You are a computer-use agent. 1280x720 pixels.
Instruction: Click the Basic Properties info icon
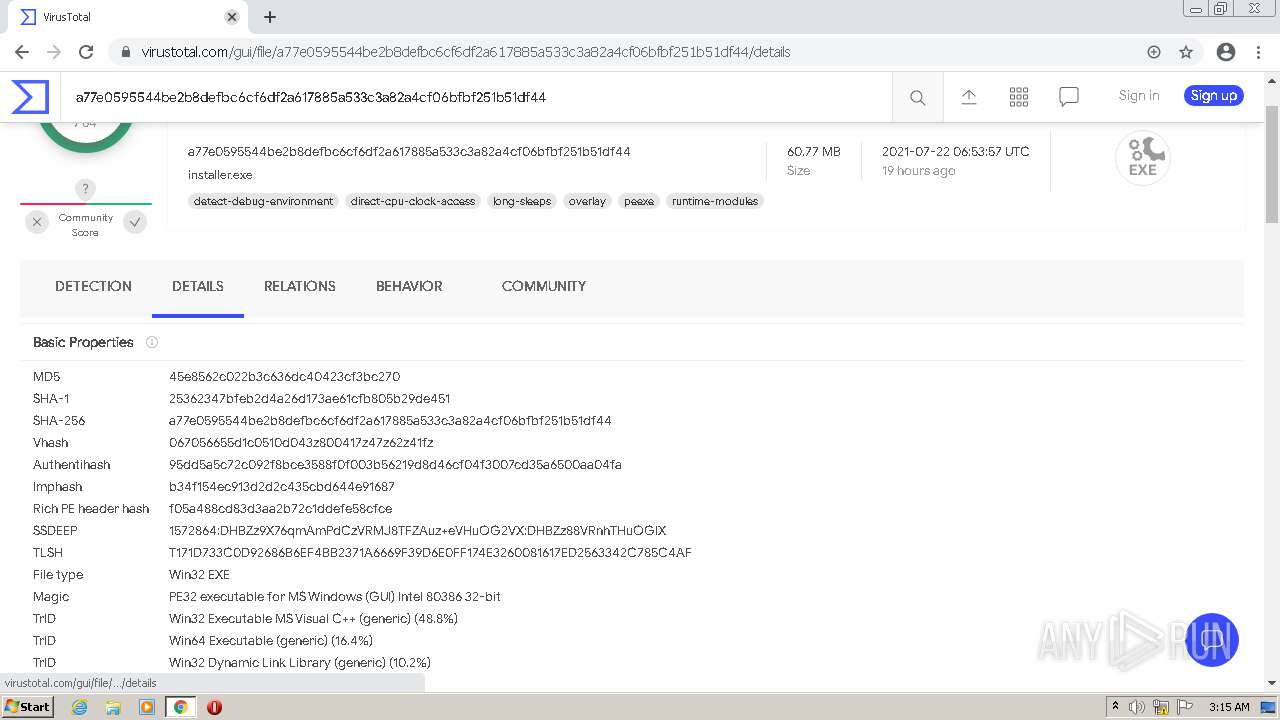pos(152,342)
